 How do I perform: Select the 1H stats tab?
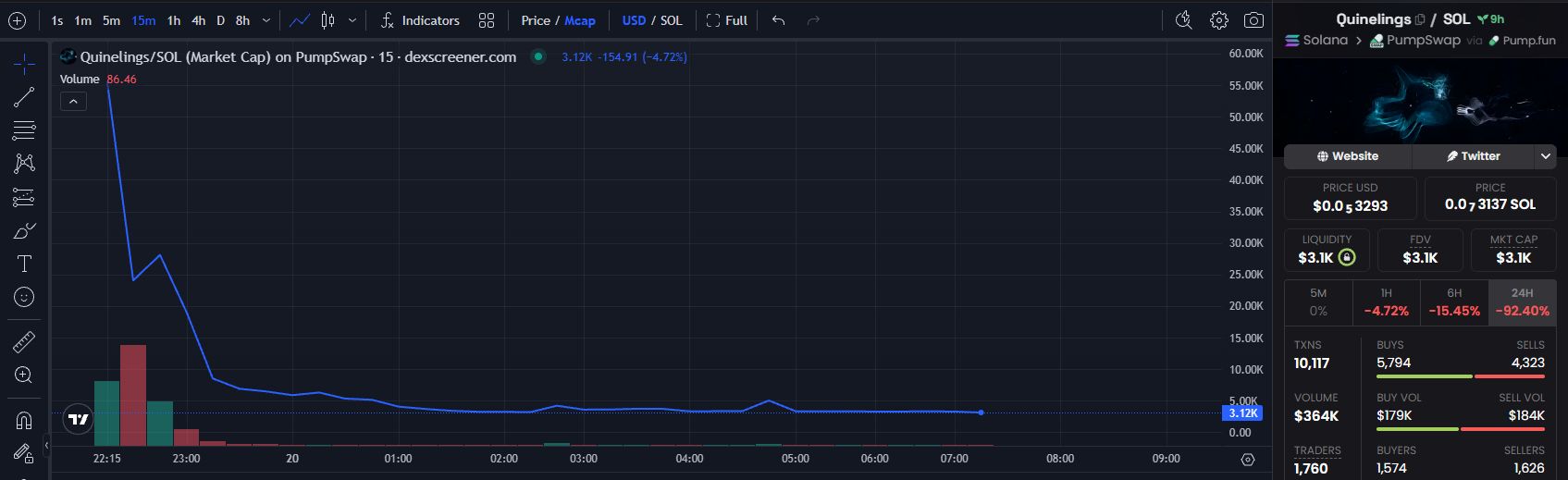coord(1386,302)
